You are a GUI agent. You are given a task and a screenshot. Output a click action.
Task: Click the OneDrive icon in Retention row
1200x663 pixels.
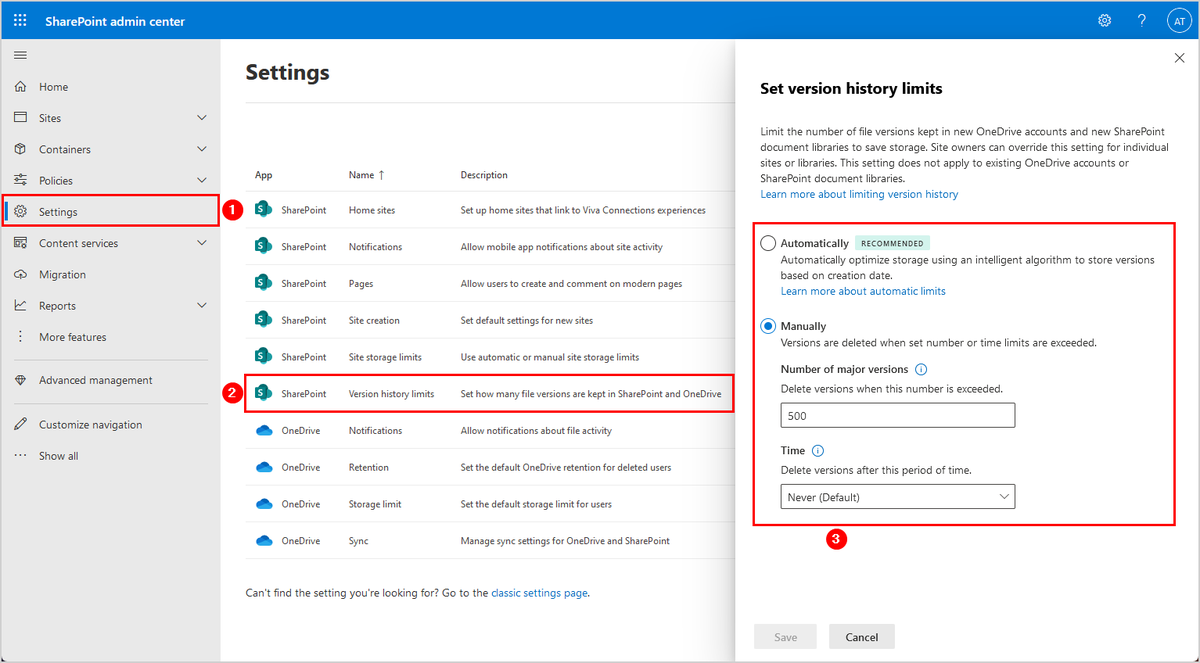click(264, 467)
